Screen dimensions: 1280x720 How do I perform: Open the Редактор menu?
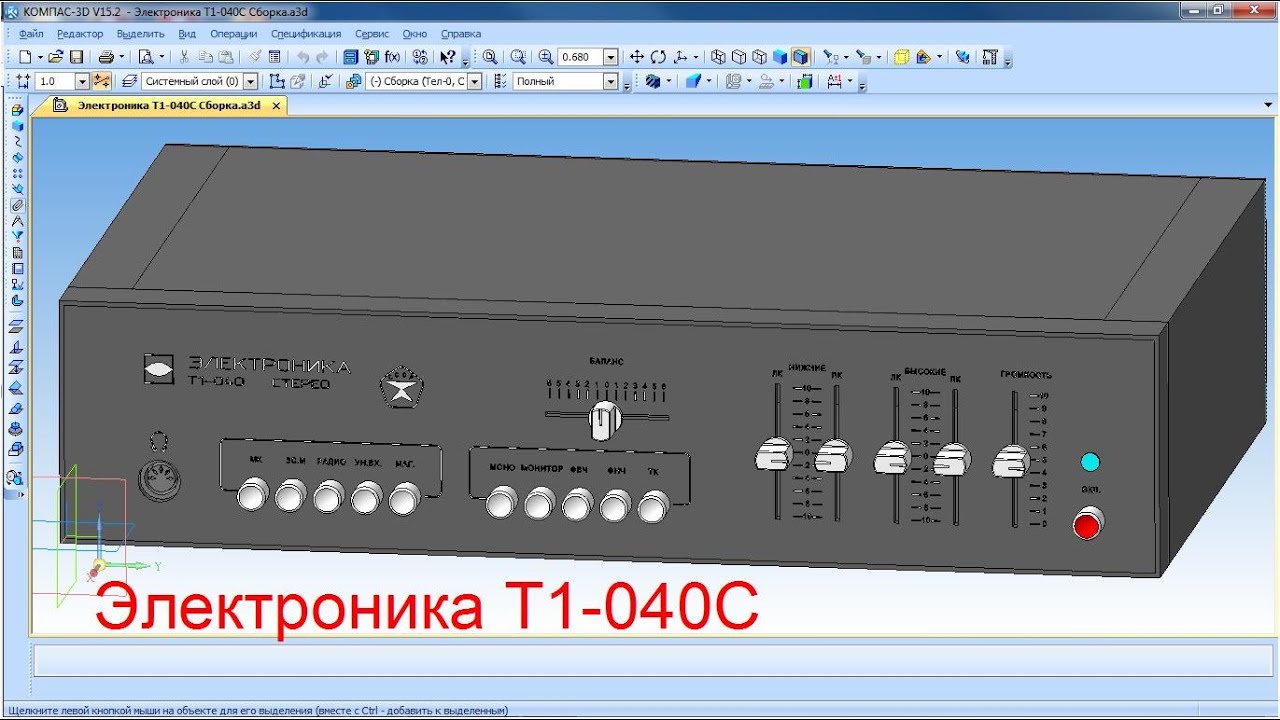point(80,33)
